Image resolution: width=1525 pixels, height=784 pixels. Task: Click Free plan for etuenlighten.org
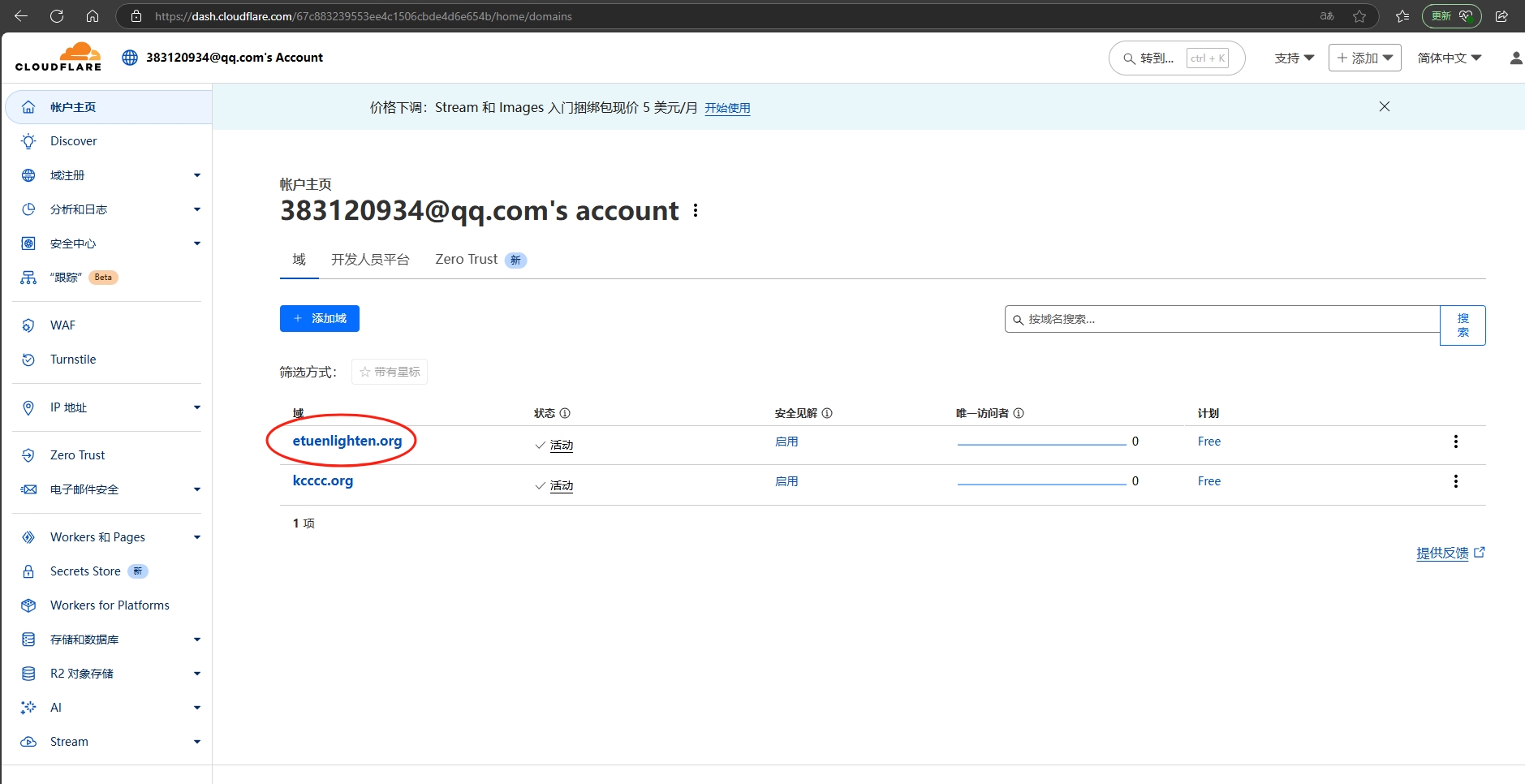[1209, 442]
